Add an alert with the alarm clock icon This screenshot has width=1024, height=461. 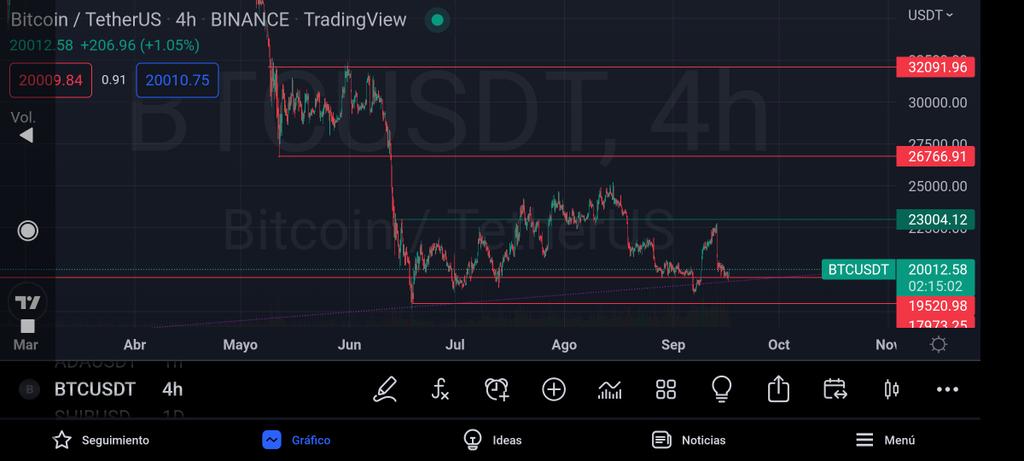[x=497, y=389]
